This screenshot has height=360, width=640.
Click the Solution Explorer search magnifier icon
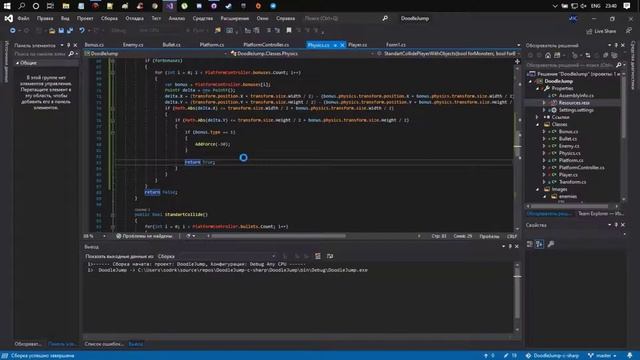[x=618, y=65]
